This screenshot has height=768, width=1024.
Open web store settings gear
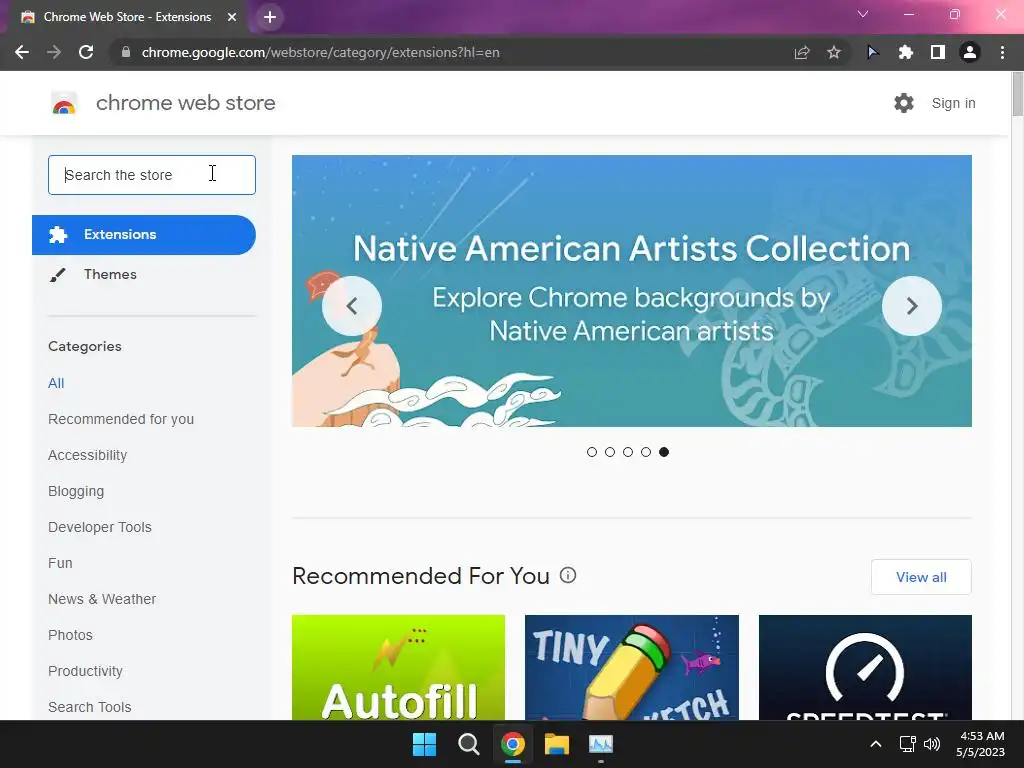[x=904, y=103]
